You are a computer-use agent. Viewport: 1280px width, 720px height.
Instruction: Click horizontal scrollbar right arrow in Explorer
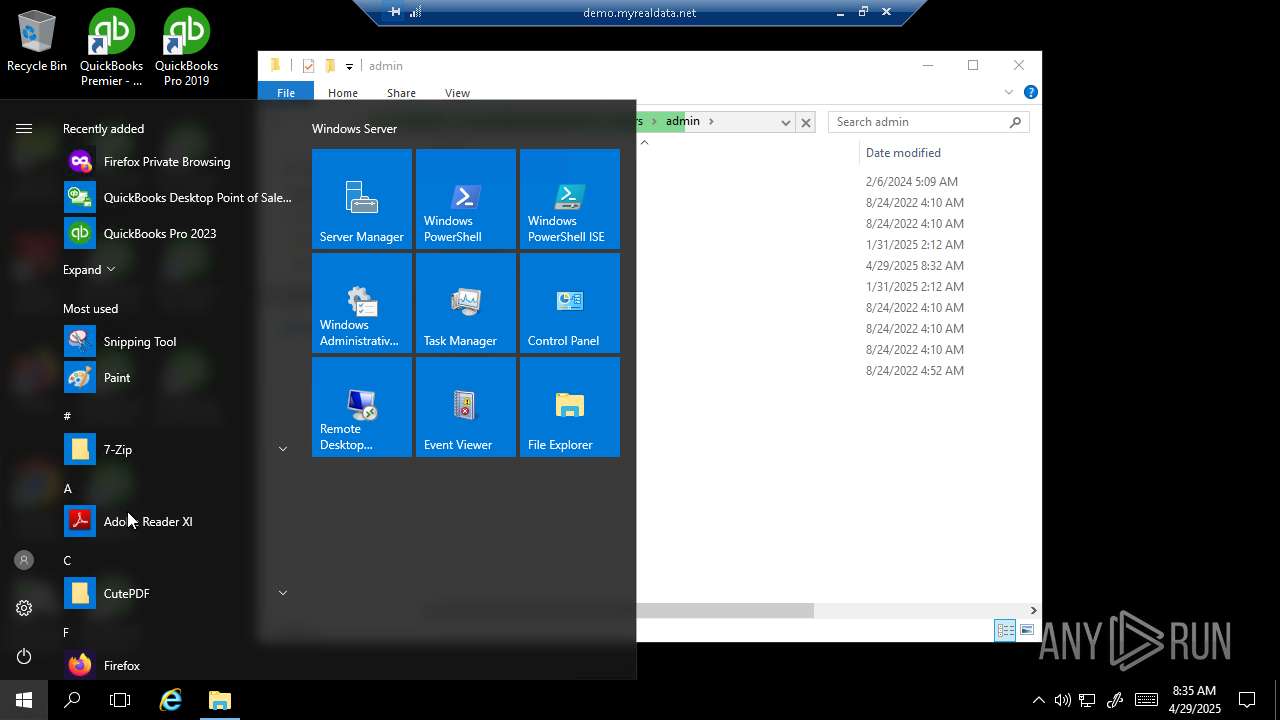tap(1033, 610)
